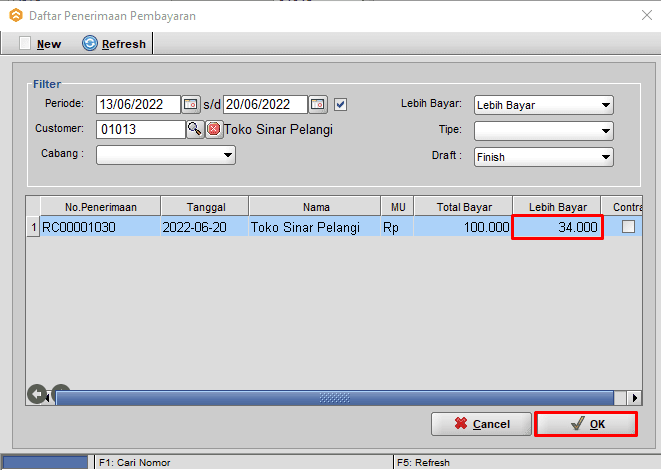Click the Total Bayar column header
This screenshot has width=661, height=470.
464,207
